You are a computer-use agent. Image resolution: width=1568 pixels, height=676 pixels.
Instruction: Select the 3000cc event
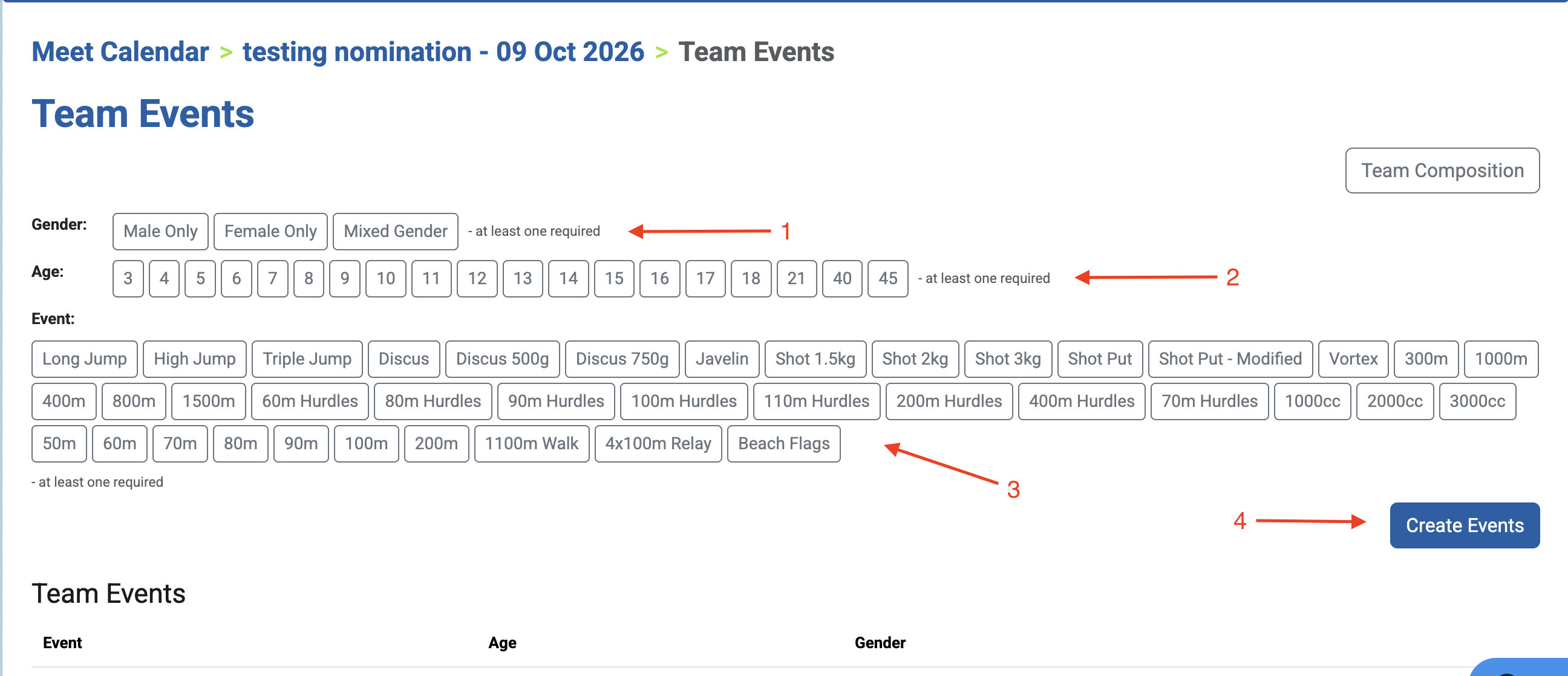click(x=1477, y=401)
